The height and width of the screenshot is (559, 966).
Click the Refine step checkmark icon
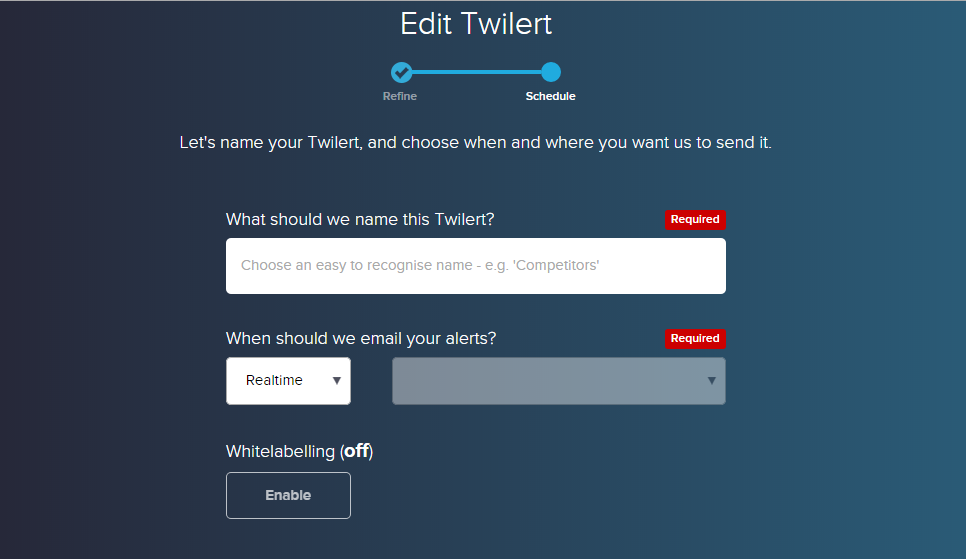point(401,72)
